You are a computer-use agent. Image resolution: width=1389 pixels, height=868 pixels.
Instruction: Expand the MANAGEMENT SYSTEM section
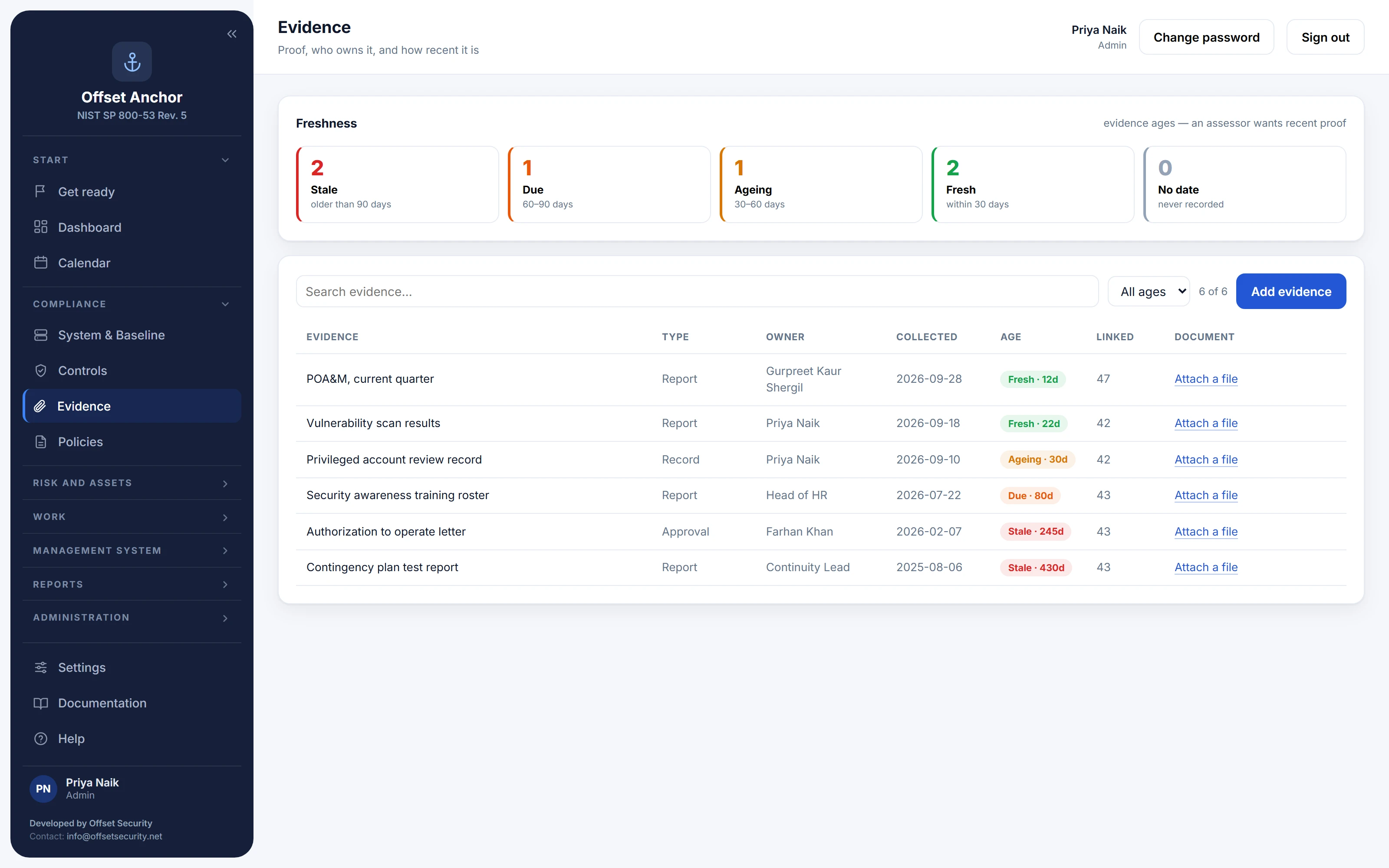[132, 551]
